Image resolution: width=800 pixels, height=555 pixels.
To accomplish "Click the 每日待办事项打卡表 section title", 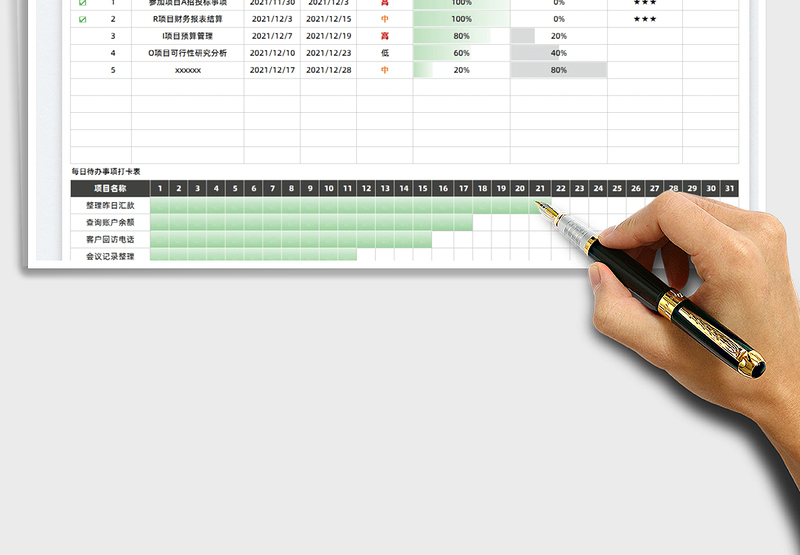I will tap(106, 172).
